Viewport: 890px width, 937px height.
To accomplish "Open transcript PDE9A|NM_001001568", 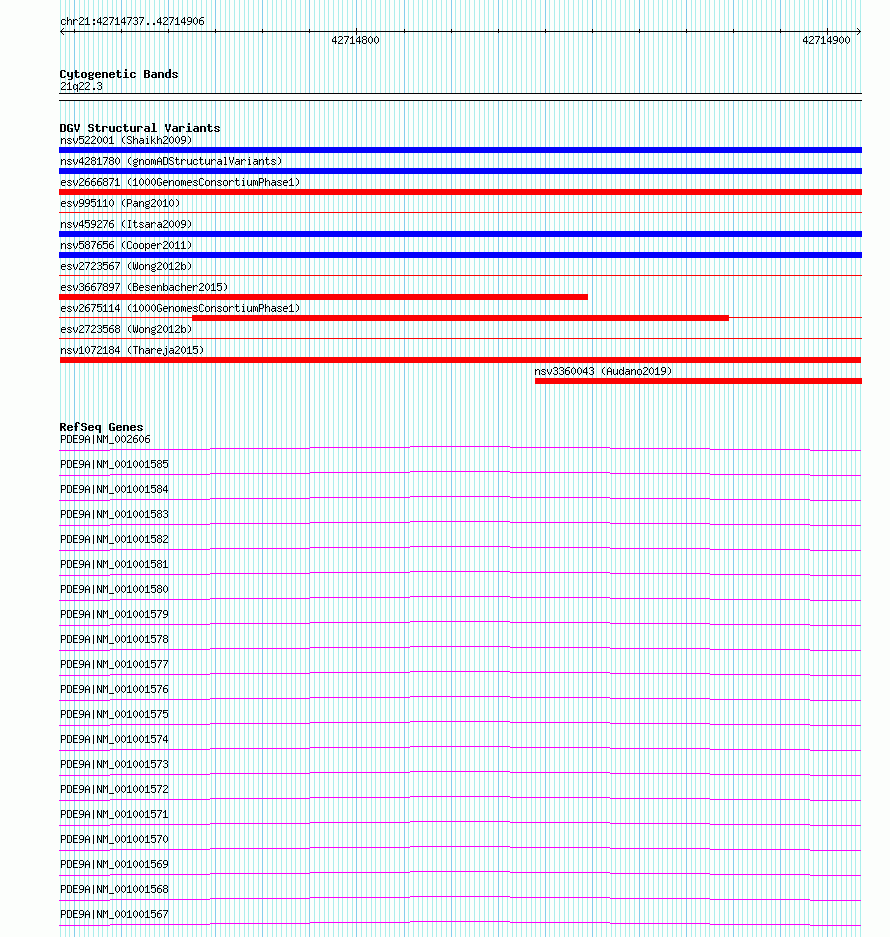I will point(114,889).
